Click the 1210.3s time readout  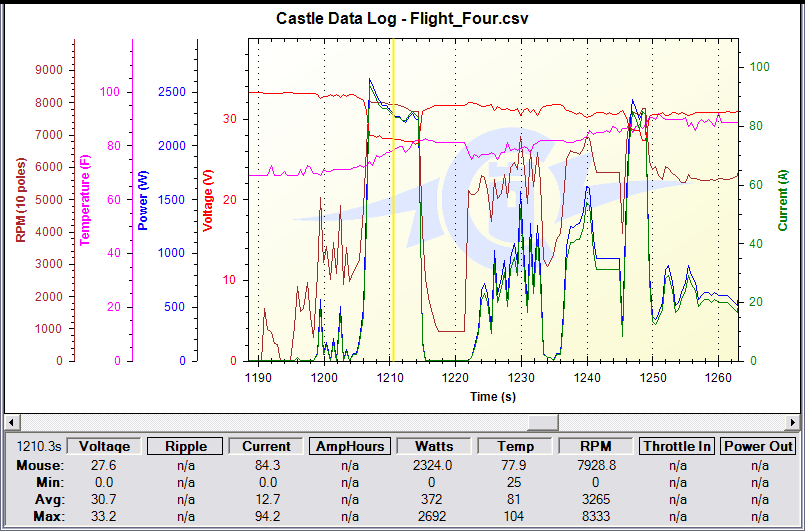coord(39,446)
